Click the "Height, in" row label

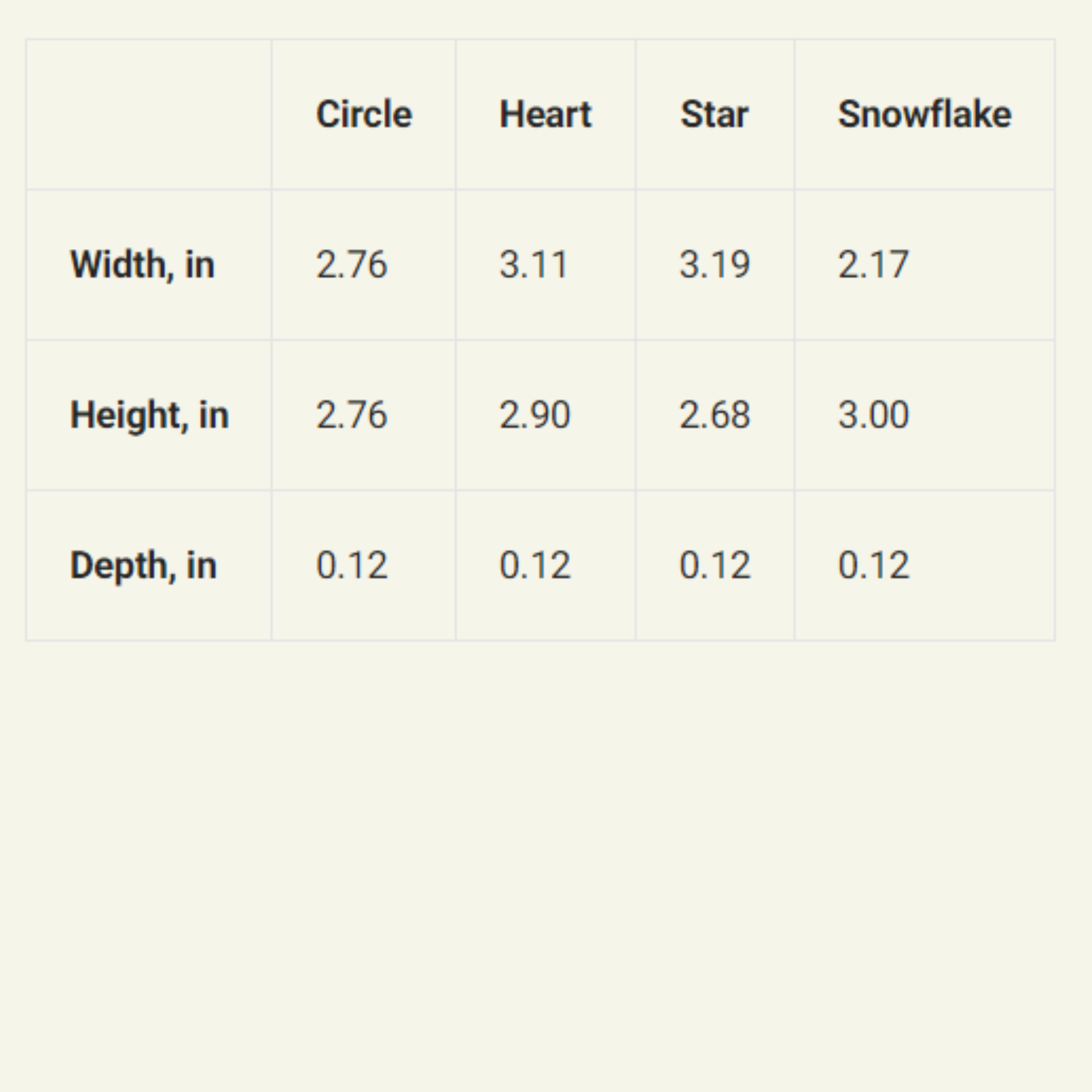click(x=149, y=415)
